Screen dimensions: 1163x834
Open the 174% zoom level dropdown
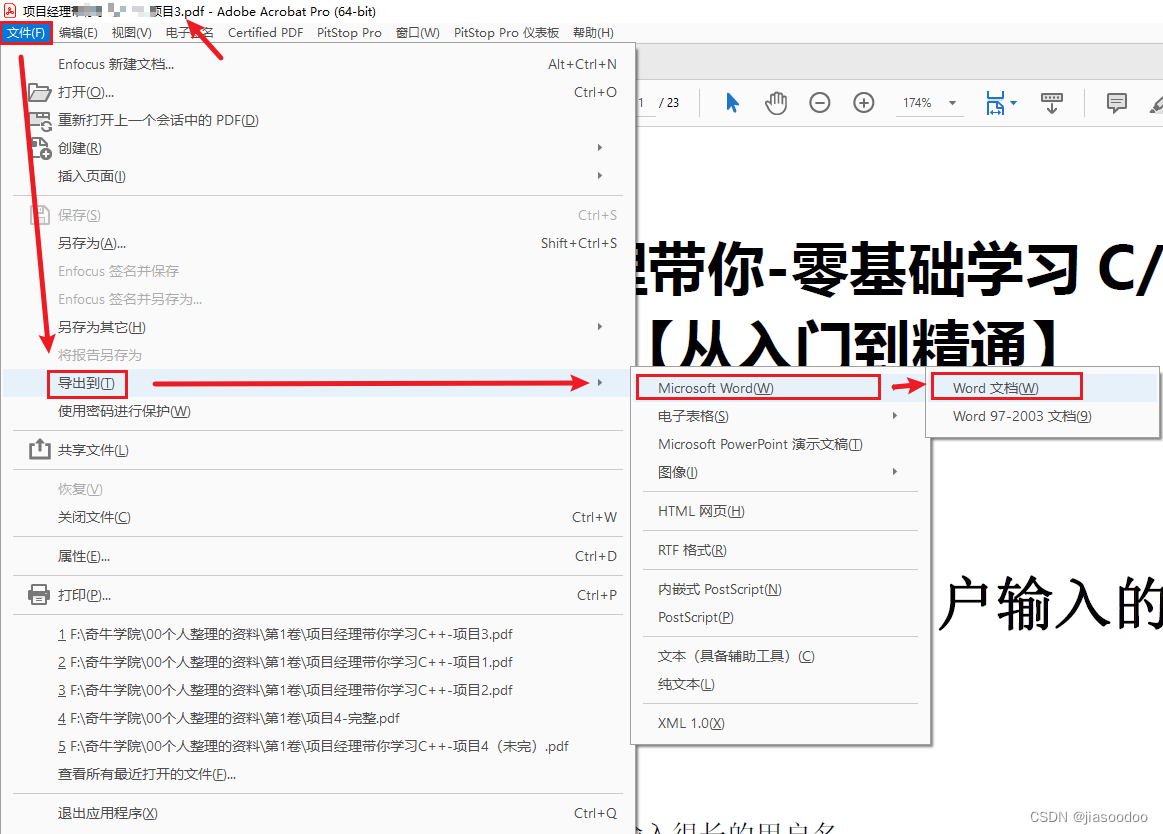[927, 102]
